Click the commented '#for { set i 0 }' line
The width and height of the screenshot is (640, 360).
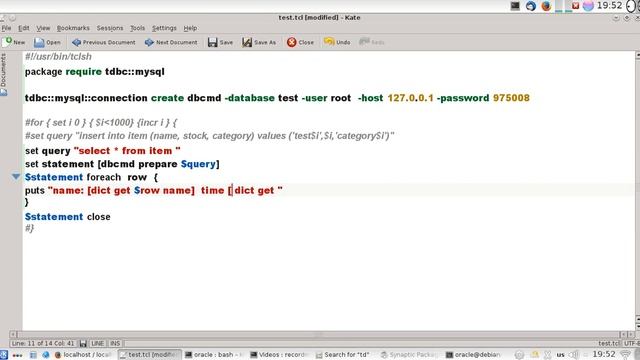[x=101, y=122]
